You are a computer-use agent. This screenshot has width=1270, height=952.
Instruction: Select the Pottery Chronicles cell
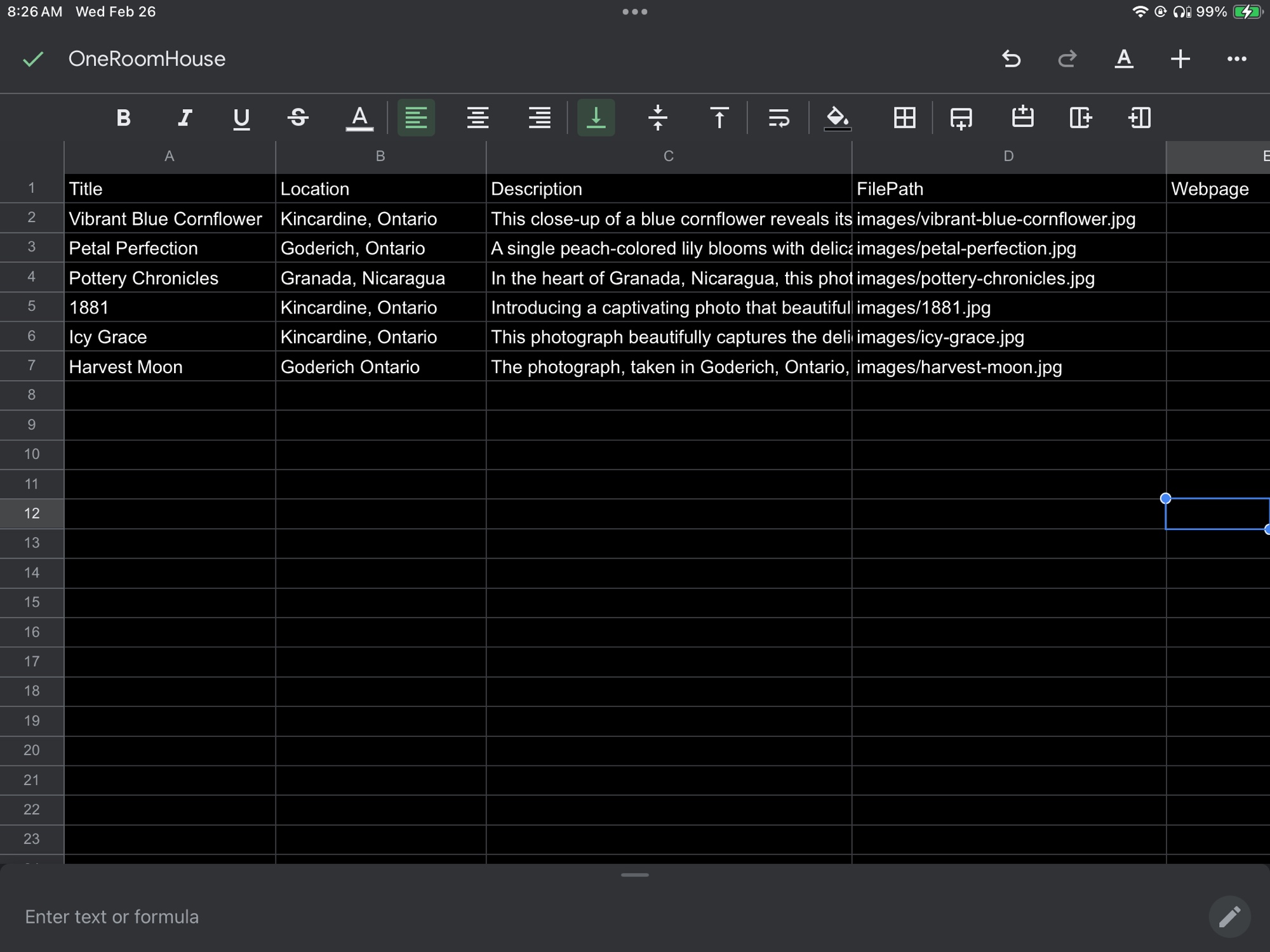coord(170,278)
